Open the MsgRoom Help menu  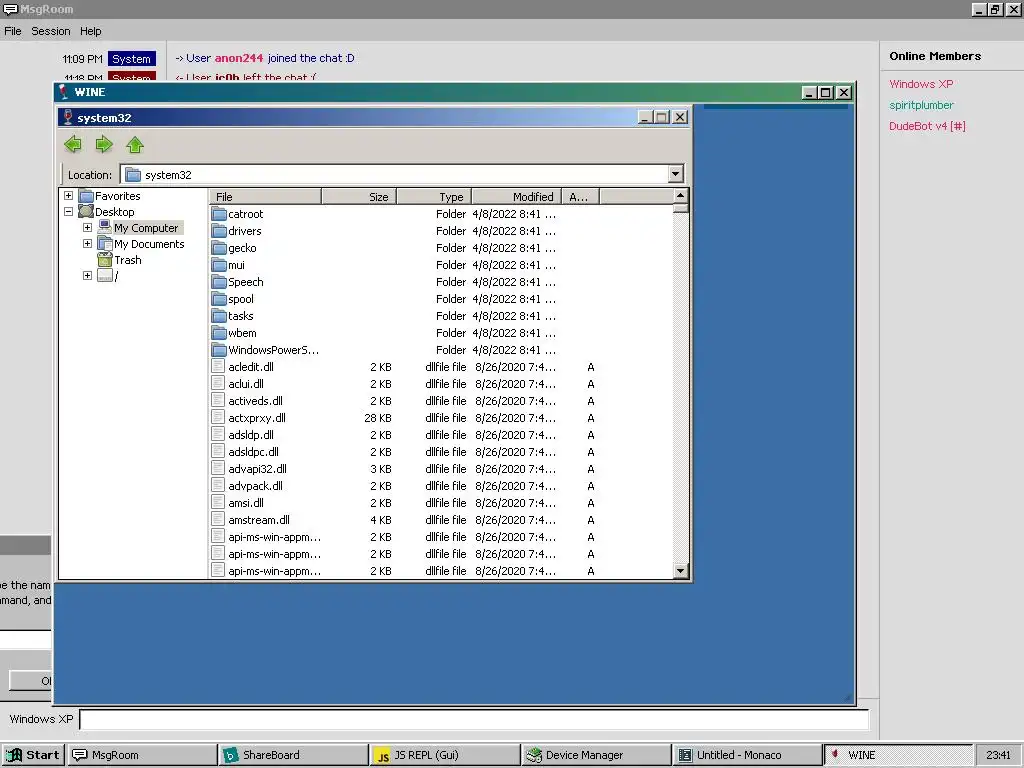pyautogui.click(x=91, y=31)
